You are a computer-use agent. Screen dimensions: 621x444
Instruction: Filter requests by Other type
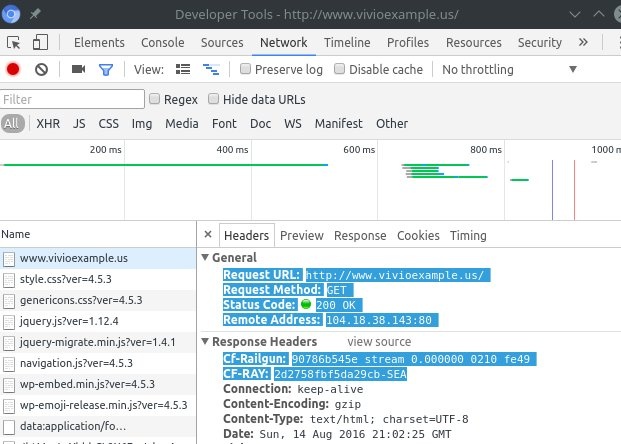[x=392, y=124]
